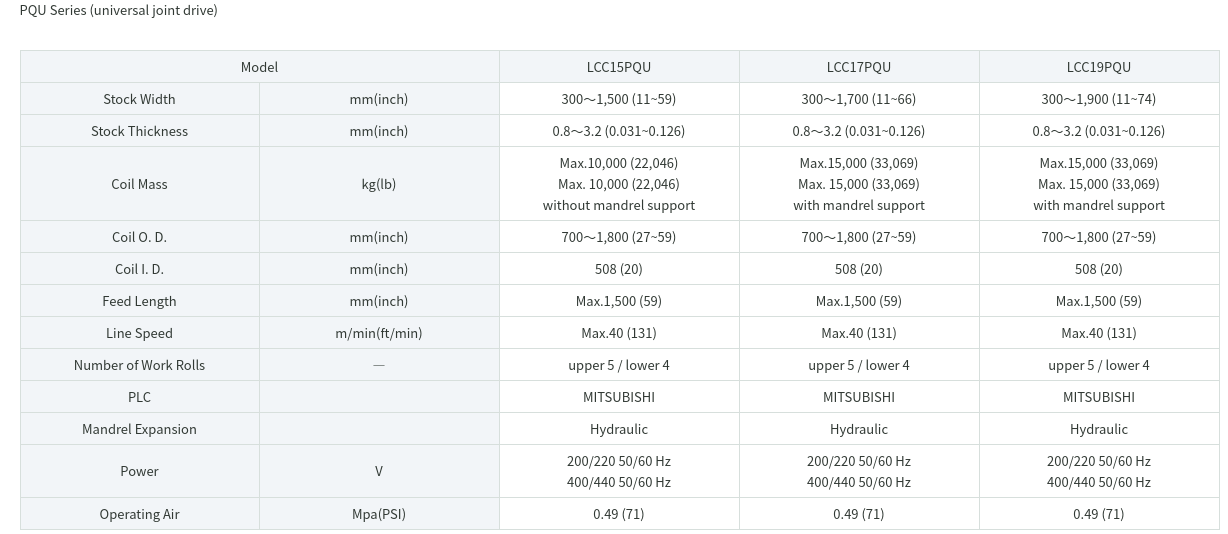Click the Coil I. D. row label
The image size is (1228, 534).
pos(140,269)
